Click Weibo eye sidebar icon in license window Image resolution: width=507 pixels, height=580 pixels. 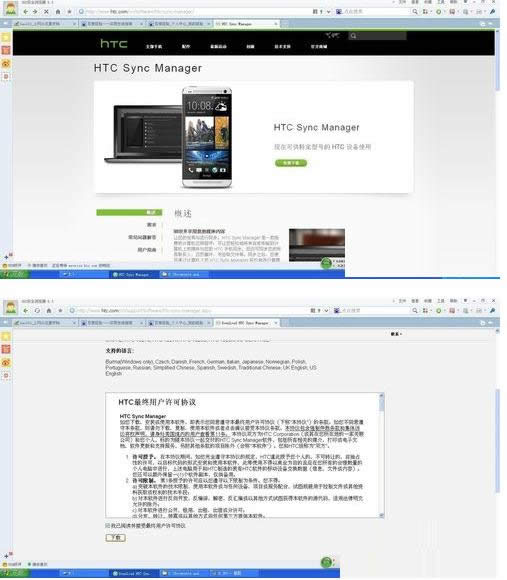(6, 362)
